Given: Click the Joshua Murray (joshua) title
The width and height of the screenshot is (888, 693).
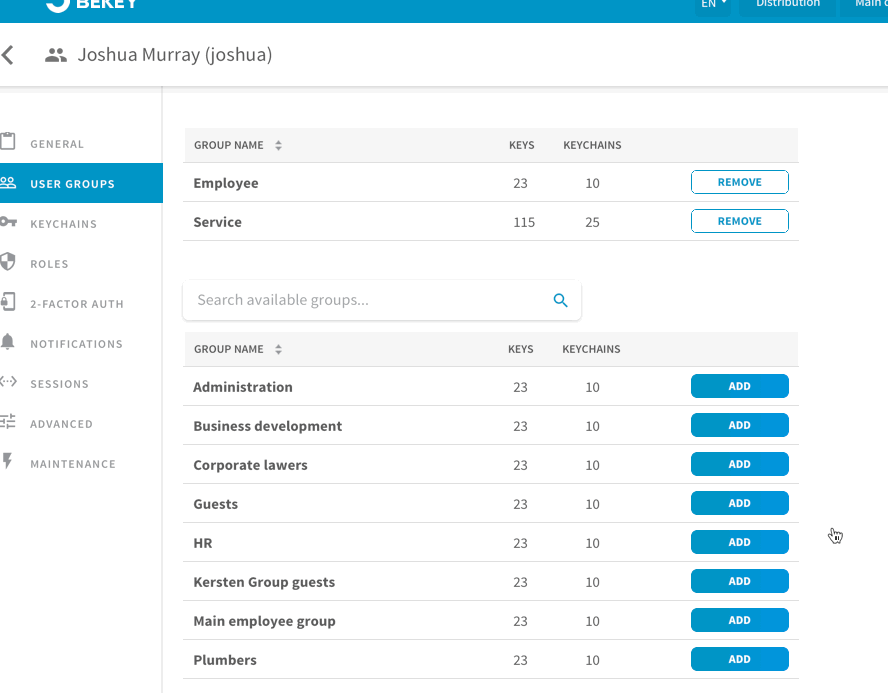Looking at the screenshot, I should (175, 55).
